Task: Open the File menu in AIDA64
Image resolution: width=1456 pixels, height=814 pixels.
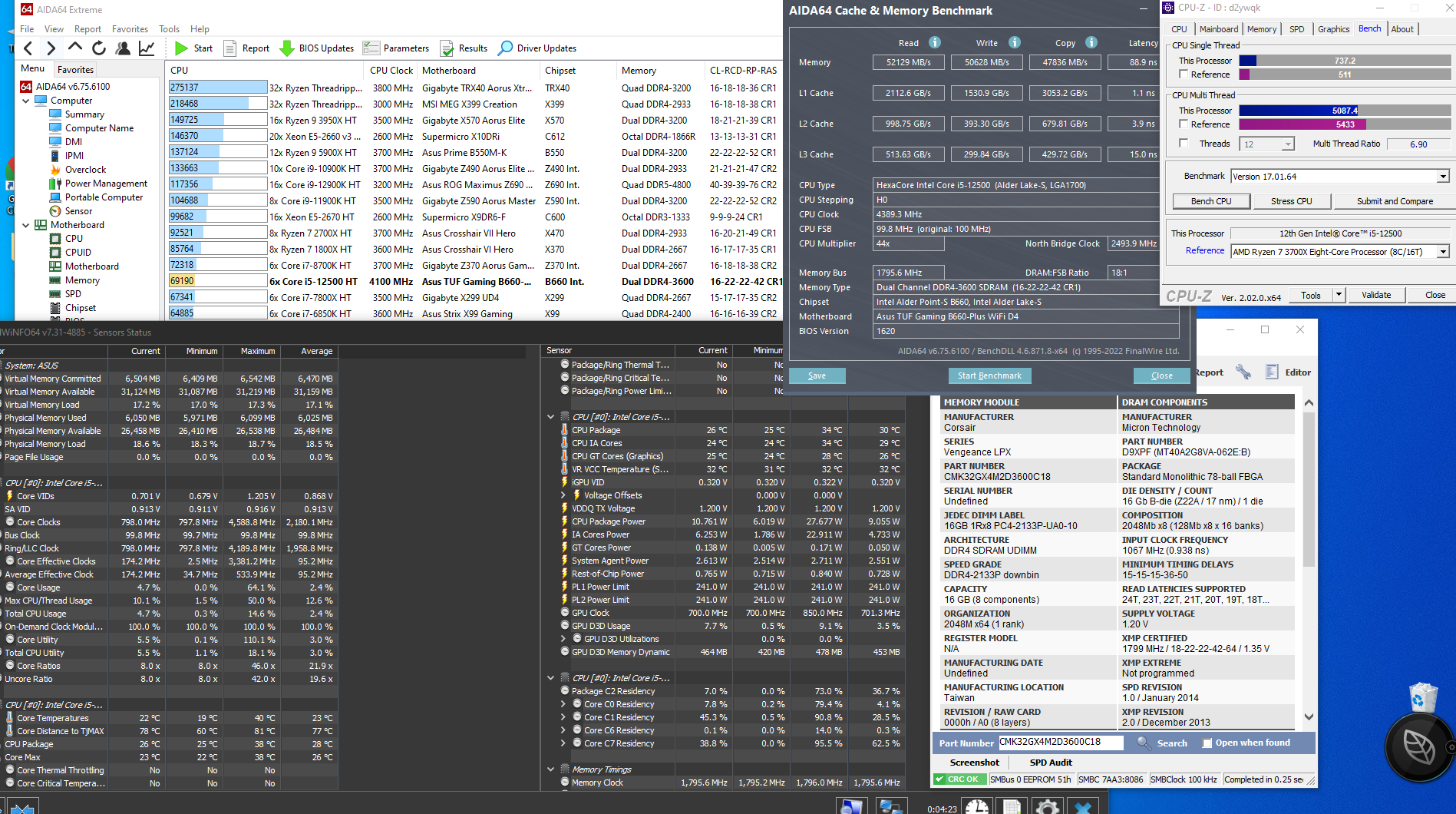Action: (27, 29)
